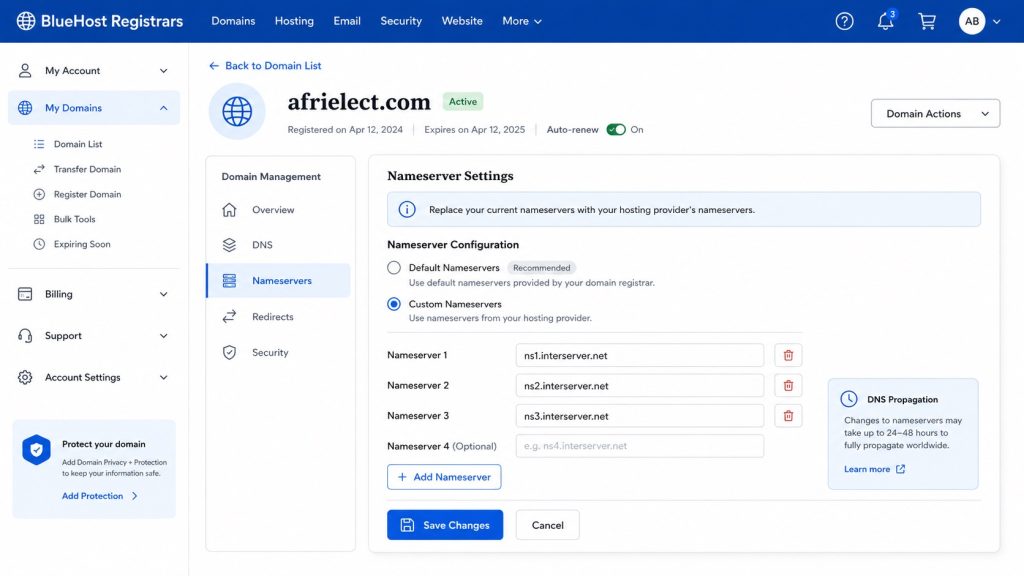Open the Security top menu
The height and width of the screenshot is (576, 1024).
401,21
